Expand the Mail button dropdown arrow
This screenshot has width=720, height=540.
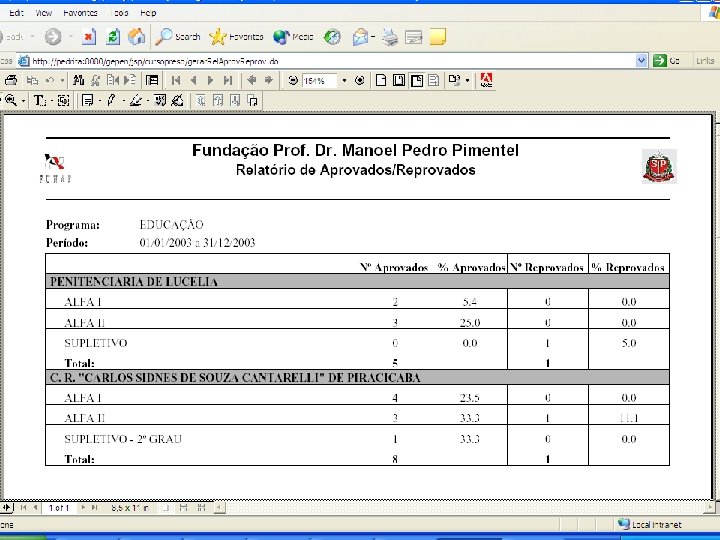pos(373,37)
